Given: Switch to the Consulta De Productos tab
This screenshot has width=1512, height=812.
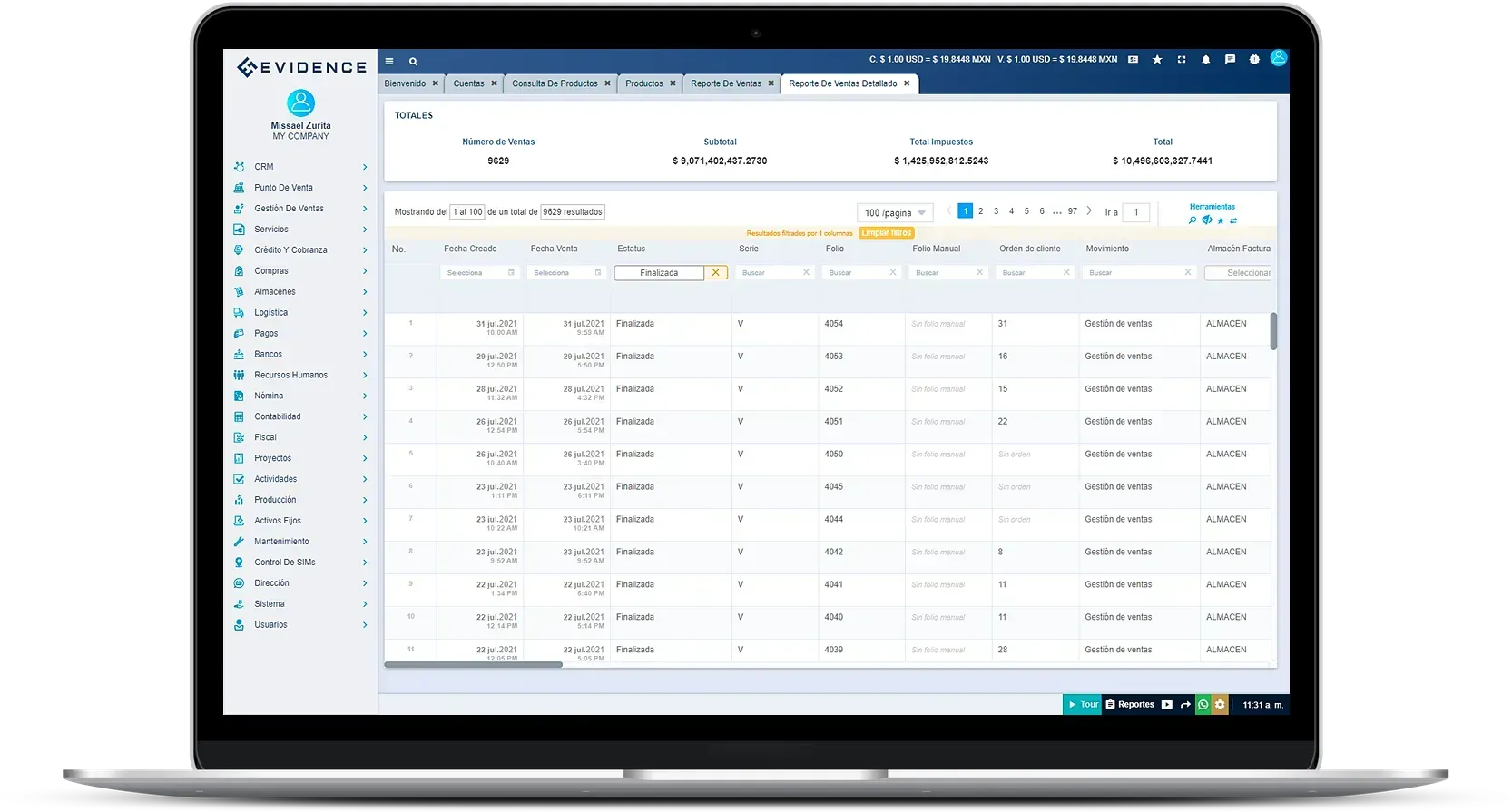Looking at the screenshot, I should (x=555, y=83).
